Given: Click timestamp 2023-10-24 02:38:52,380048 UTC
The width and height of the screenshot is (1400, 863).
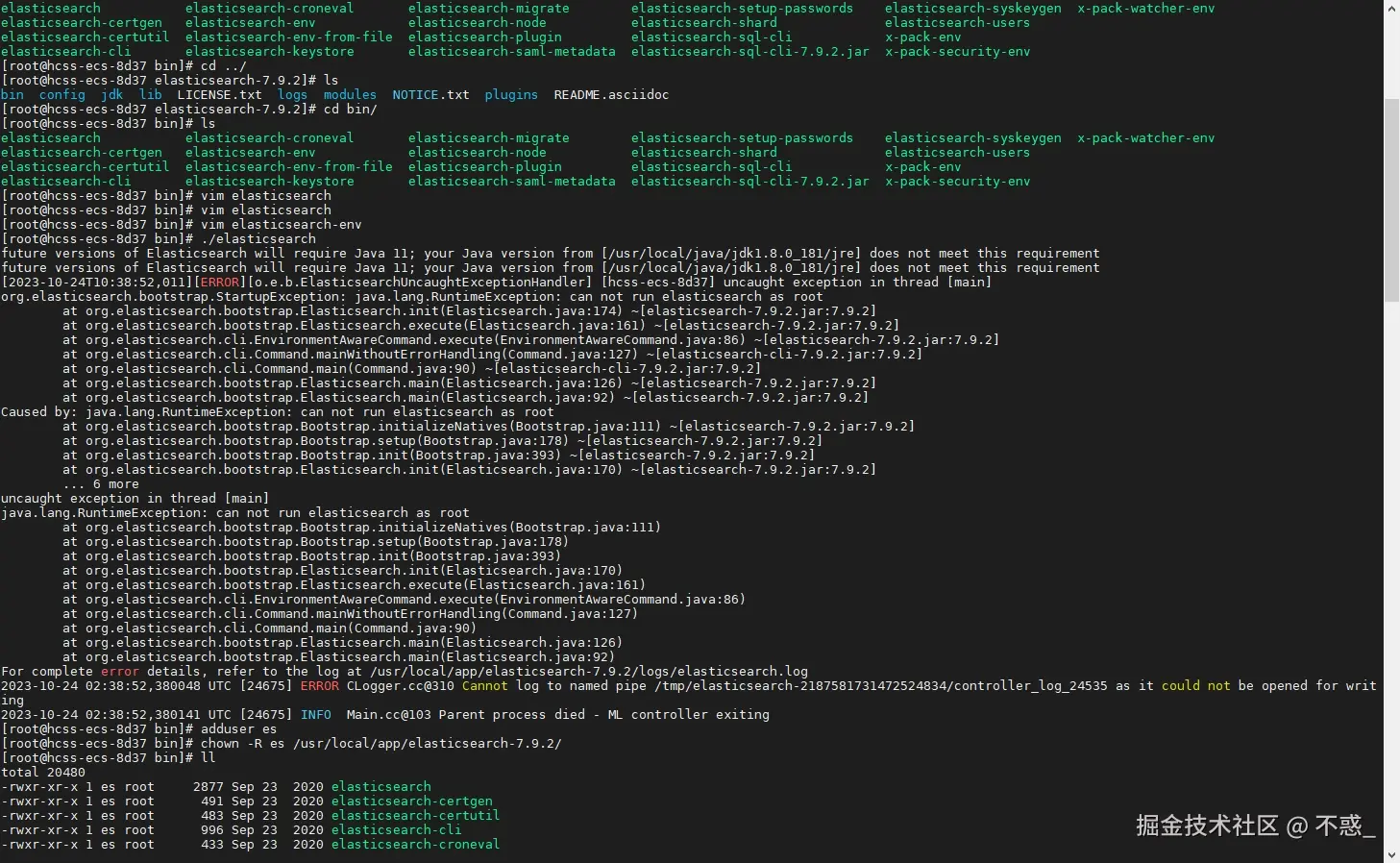Looking at the screenshot, I should [x=116, y=686].
